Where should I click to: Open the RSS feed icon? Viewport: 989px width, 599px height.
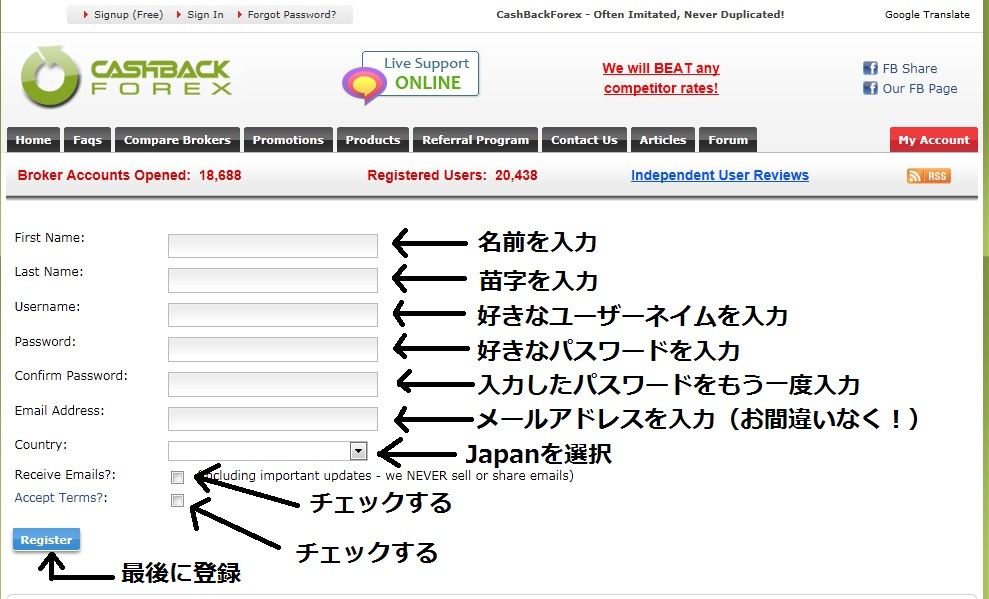pos(928,176)
